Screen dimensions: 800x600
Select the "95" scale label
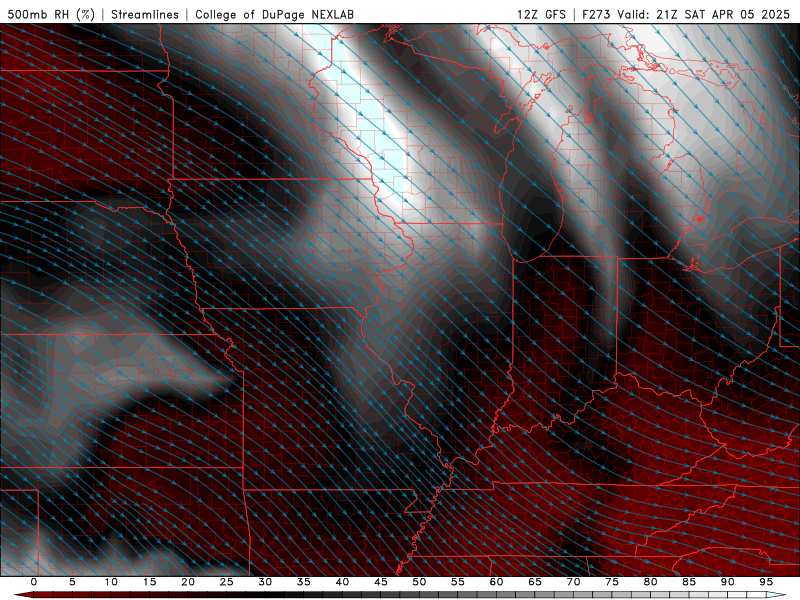[x=766, y=582]
